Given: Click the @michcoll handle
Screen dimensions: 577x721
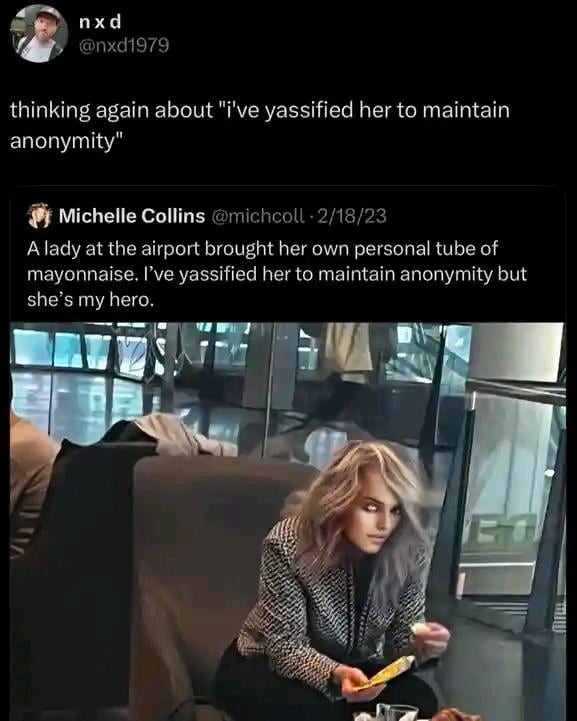Looking at the screenshot, I should coord(257,216).
